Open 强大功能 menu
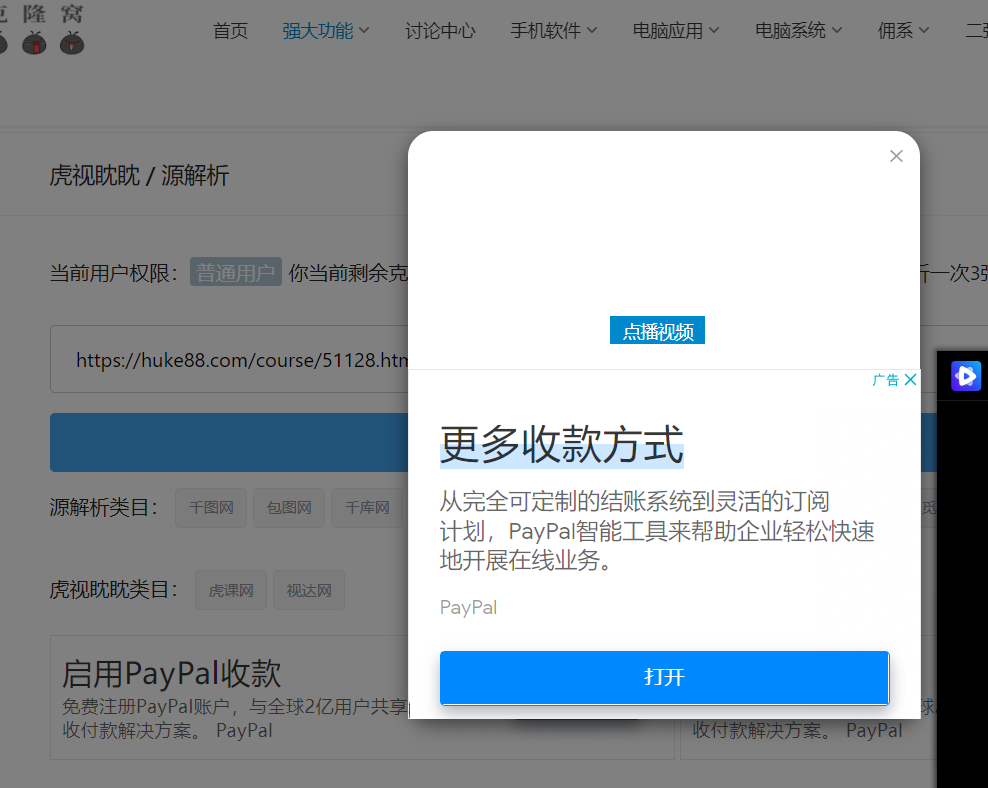The image size is (988, 788). tap(325, 30)
